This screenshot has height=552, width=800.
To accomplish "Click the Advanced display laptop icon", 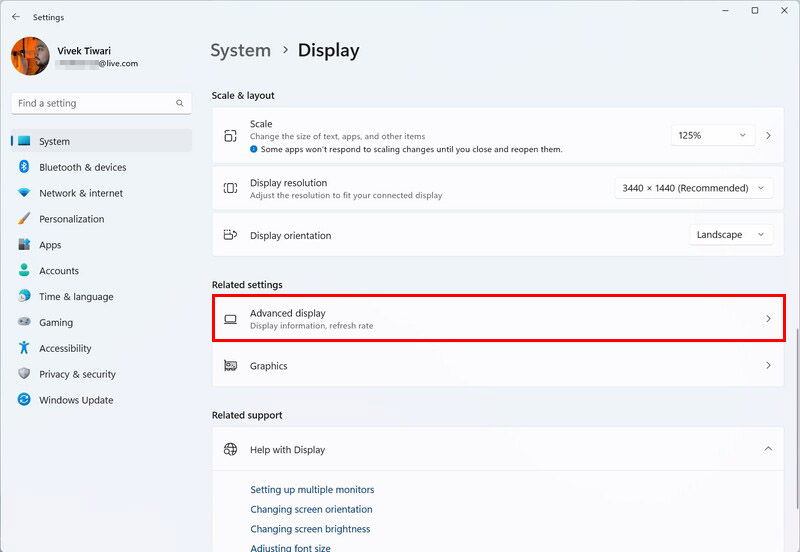I will point(230,319).
